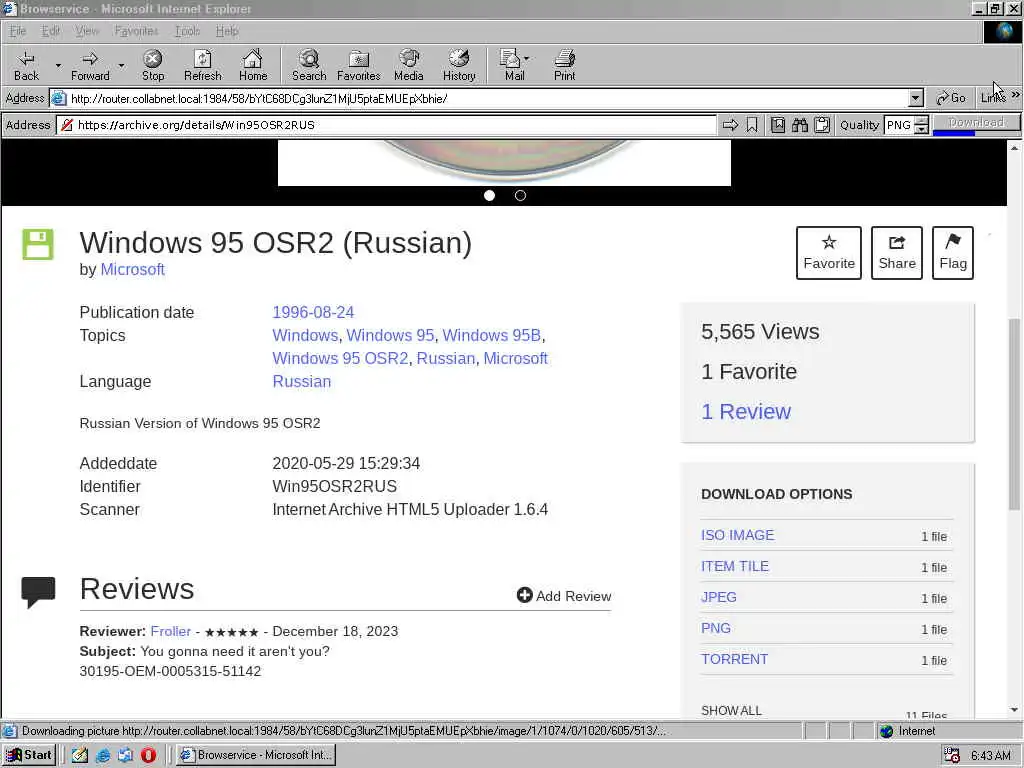
Task: Stop page loading with Stop icon
Action: pos(153,65)
